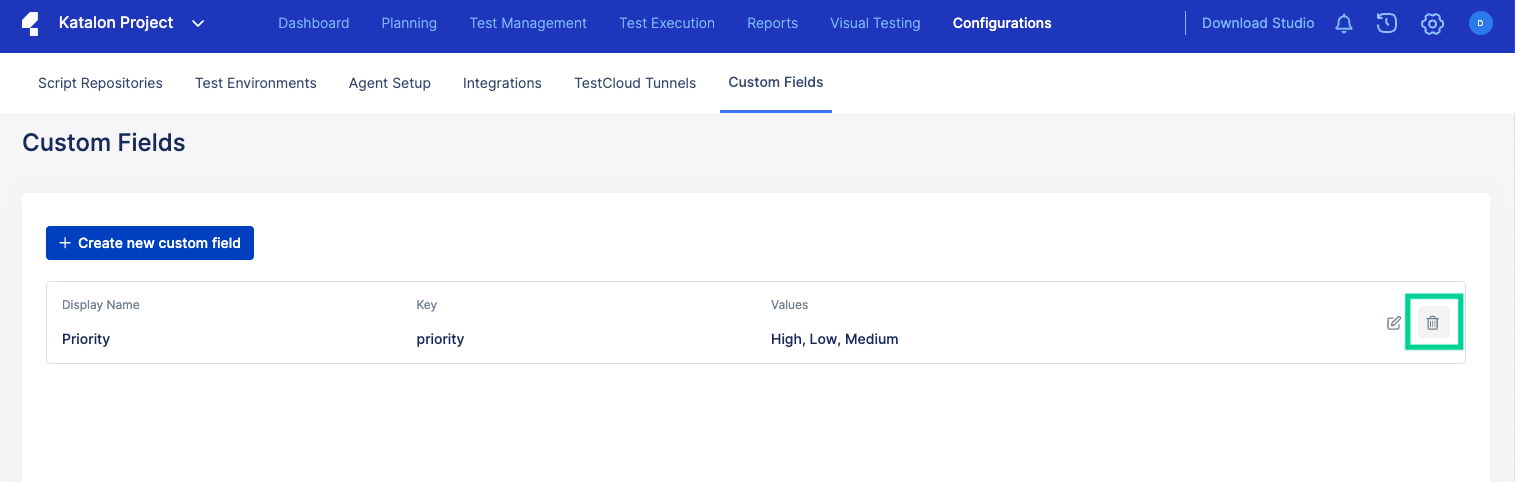
Task: Select the Agent Setup tab
Action: (x=389, y=83)
